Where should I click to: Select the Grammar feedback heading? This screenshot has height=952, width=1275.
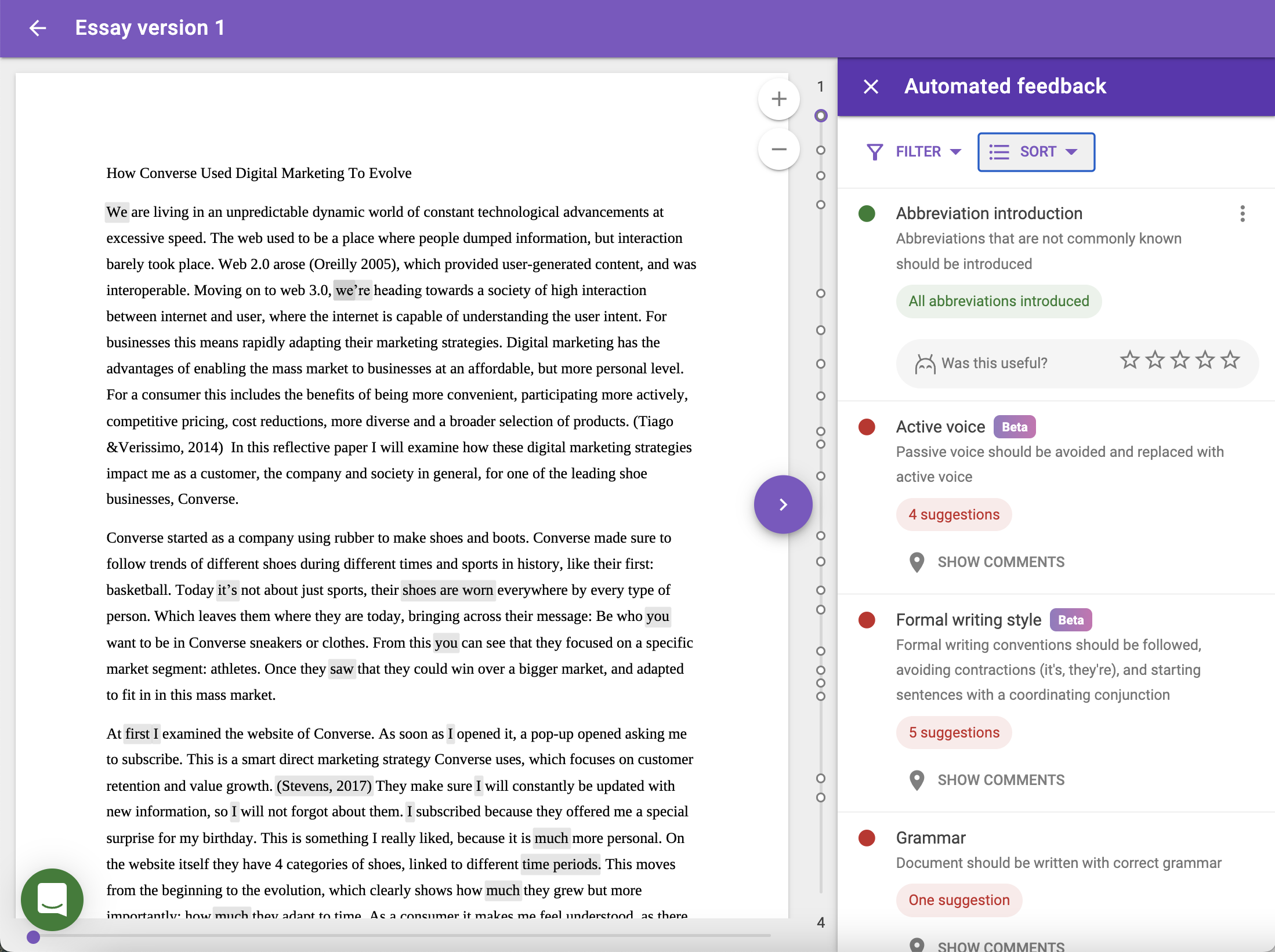(930, 838)
